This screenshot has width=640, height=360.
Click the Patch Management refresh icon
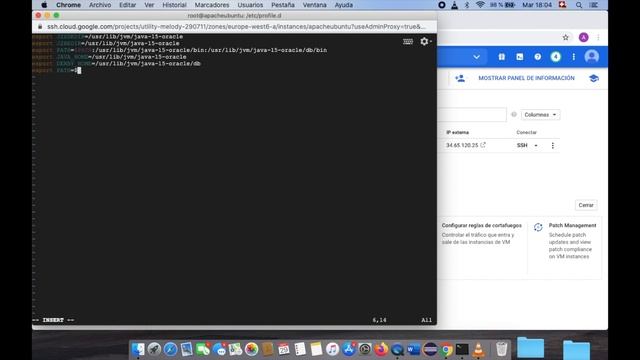538,227
